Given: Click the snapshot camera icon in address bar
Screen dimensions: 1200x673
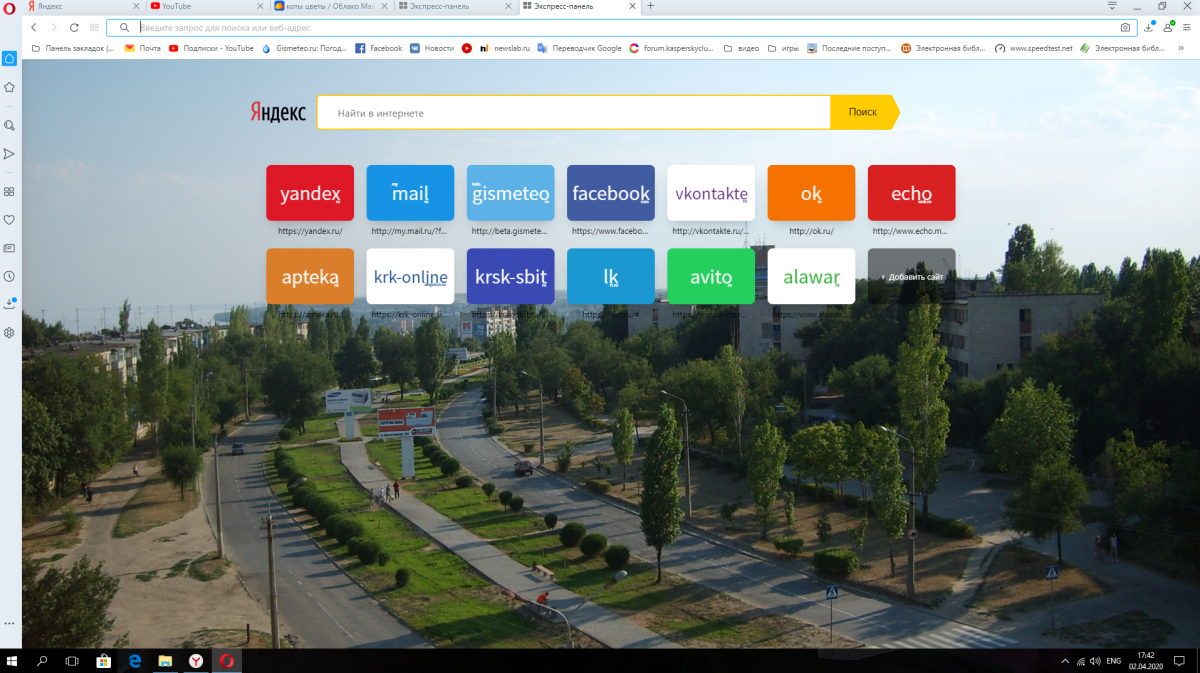Looking at the screenshot, I should [x=1125, y=28].
